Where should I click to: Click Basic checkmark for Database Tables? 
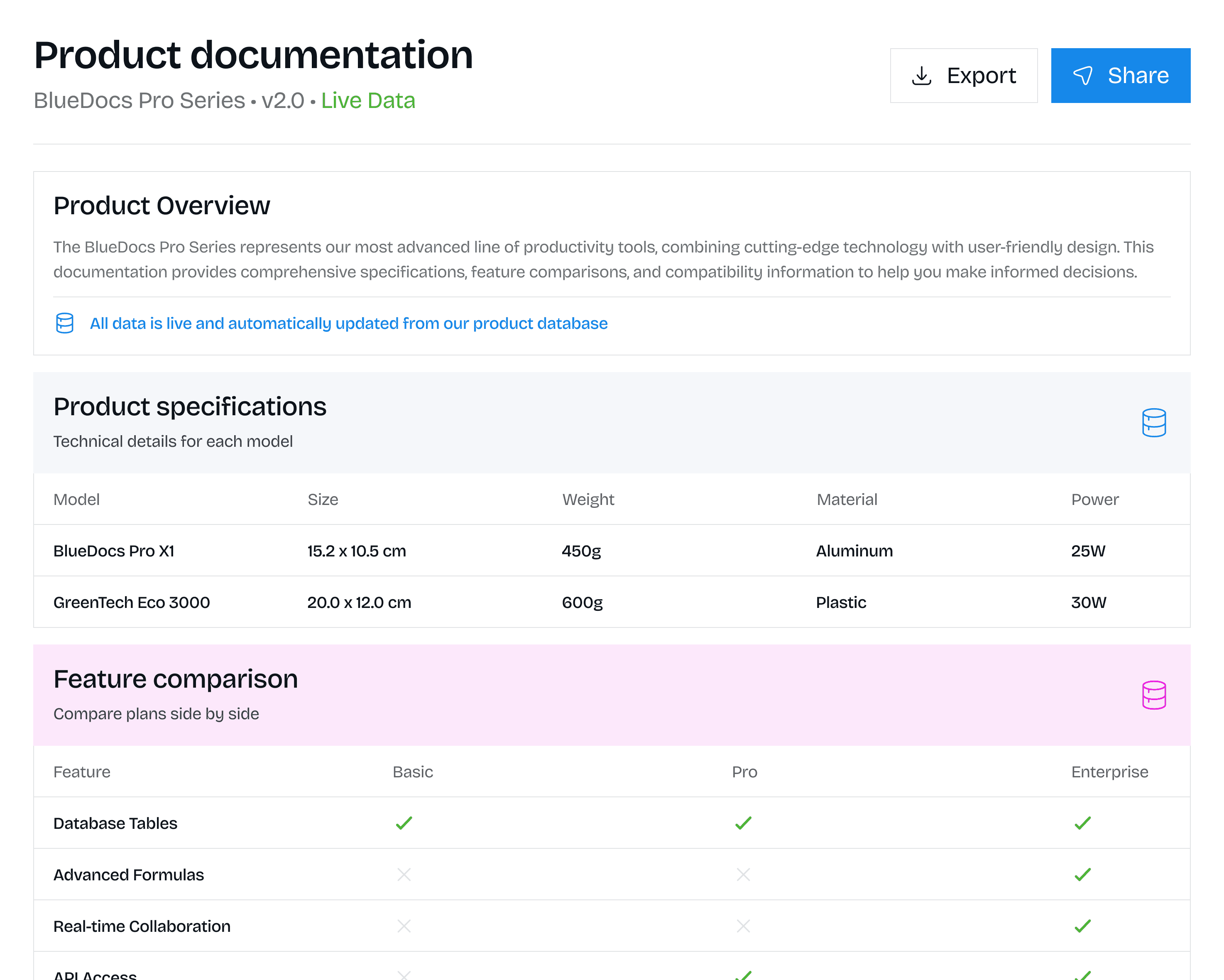click(x=404, y=823)
